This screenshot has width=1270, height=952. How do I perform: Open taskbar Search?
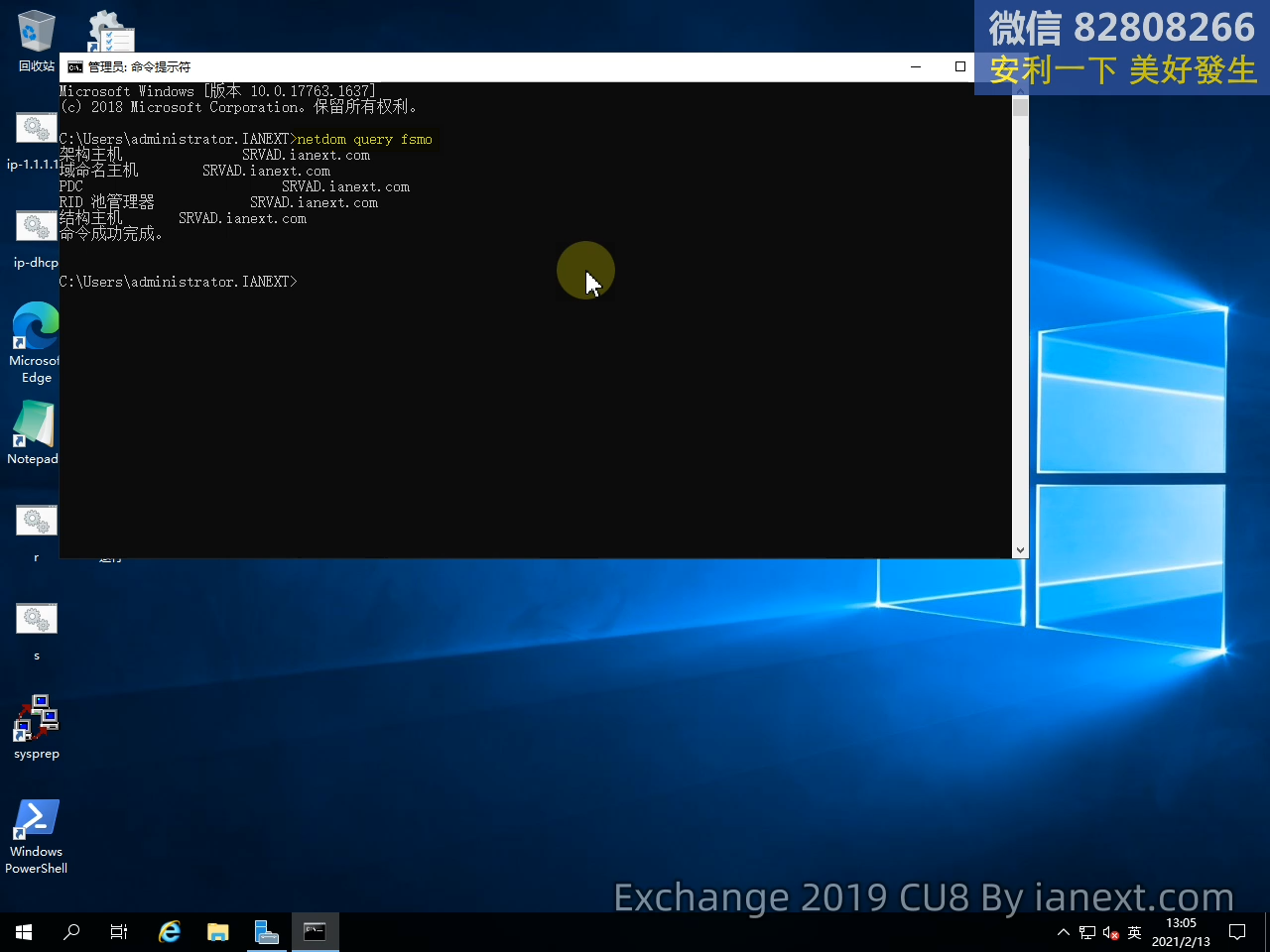(x=71, y=932)
